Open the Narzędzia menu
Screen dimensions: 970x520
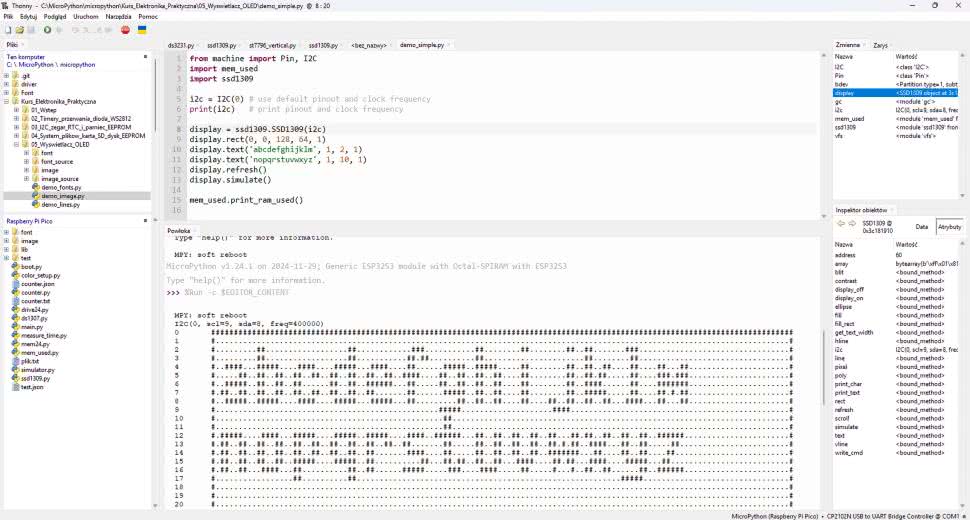click(117, 17)
